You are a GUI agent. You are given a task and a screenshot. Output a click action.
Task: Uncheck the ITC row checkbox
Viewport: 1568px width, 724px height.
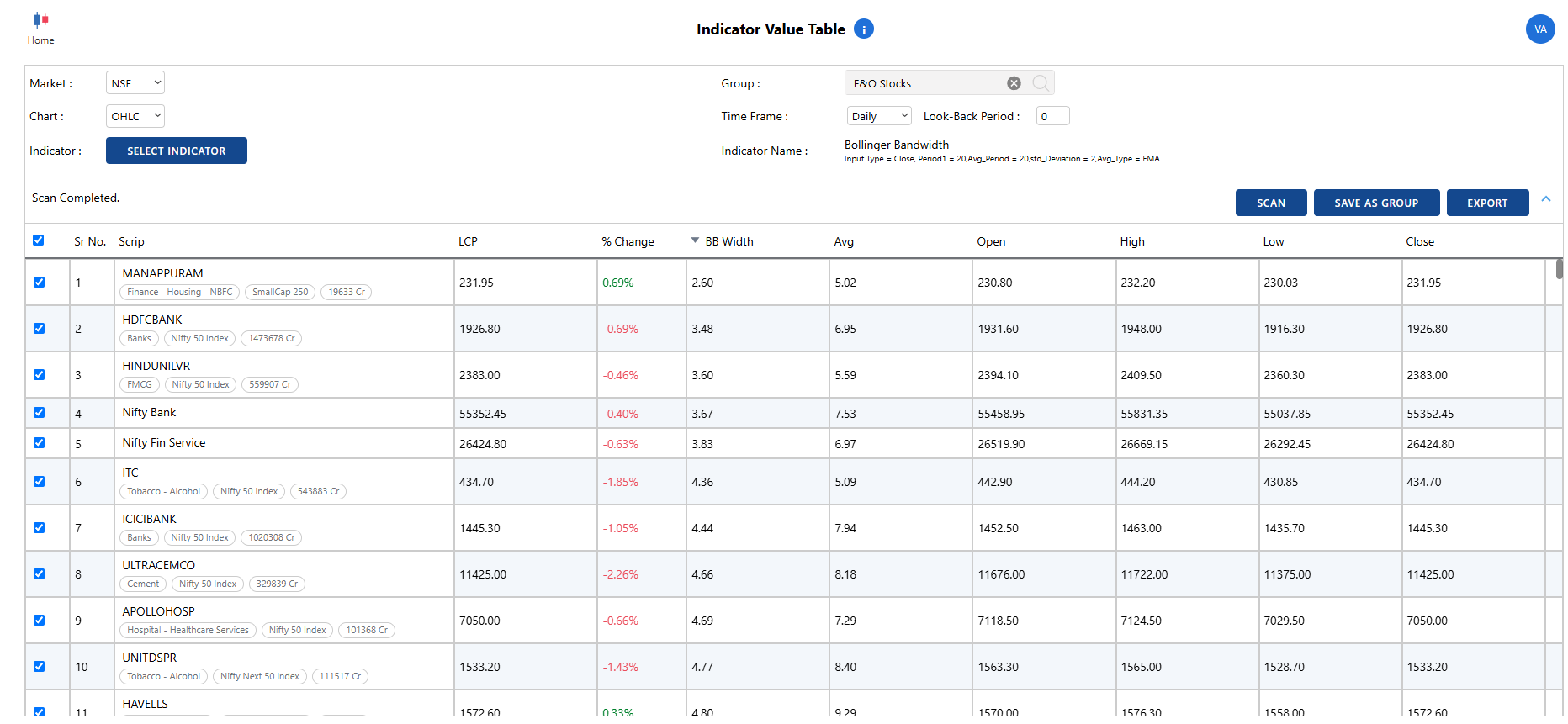[x=39, y=482]
